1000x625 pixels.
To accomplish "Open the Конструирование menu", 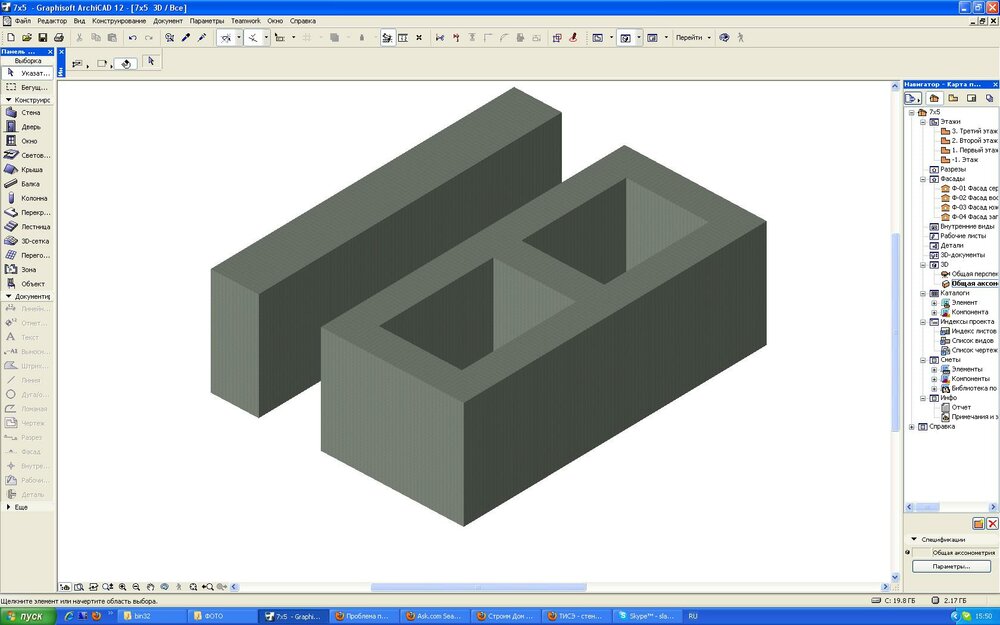I will [118, 20].
